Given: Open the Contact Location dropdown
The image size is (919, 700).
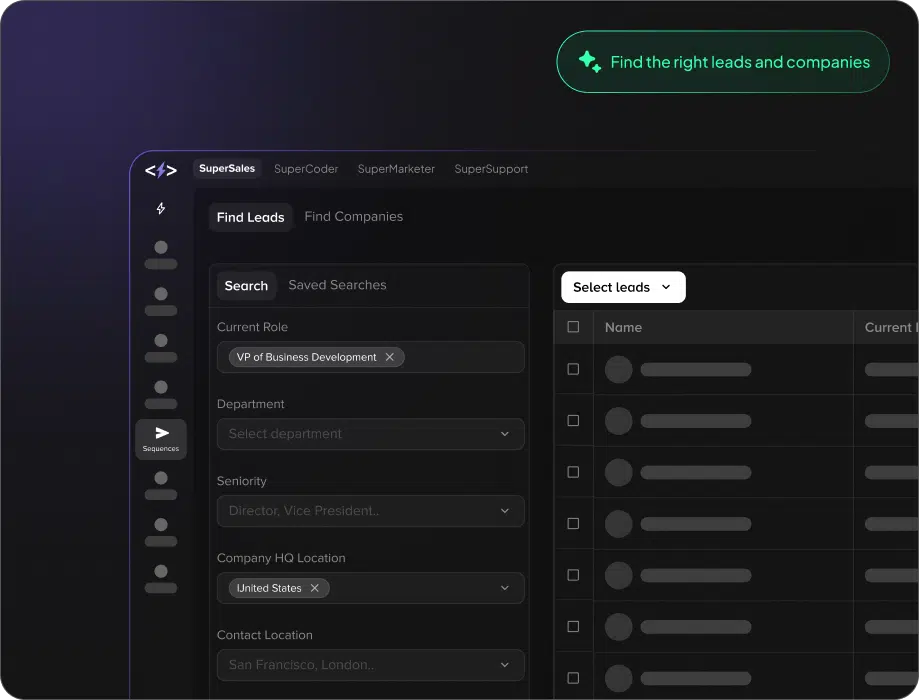Looking at the screenshot, I should [x=370, y=665].
